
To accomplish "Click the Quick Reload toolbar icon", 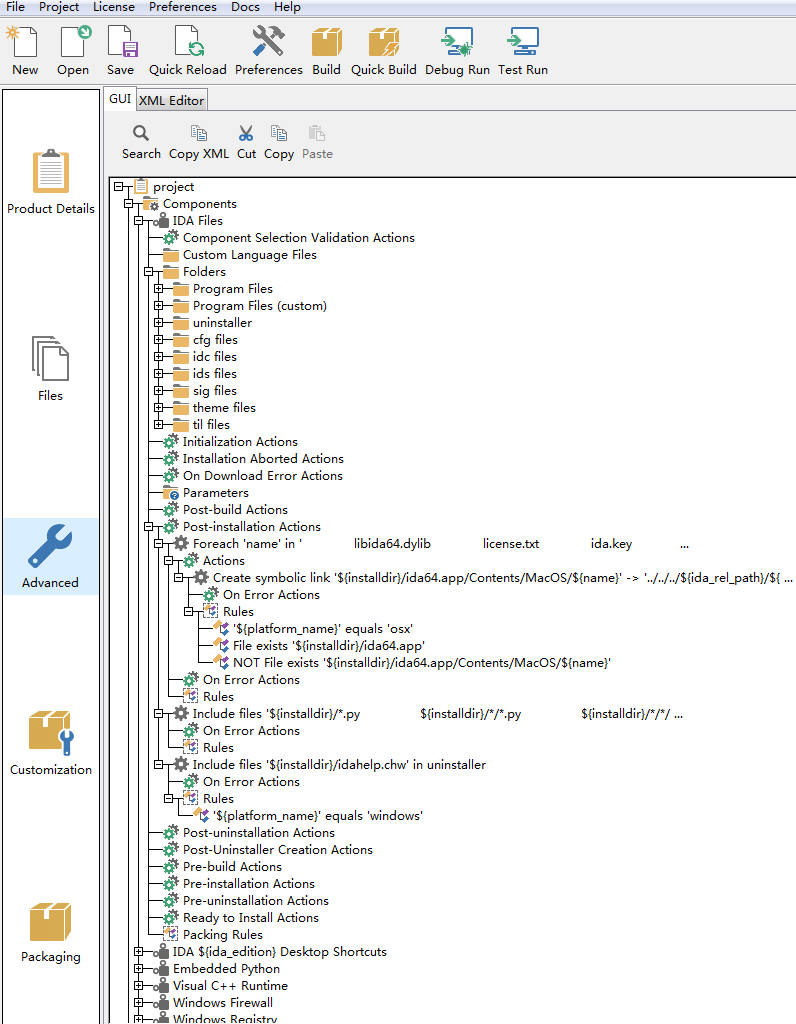I will [x=187, y=42].
